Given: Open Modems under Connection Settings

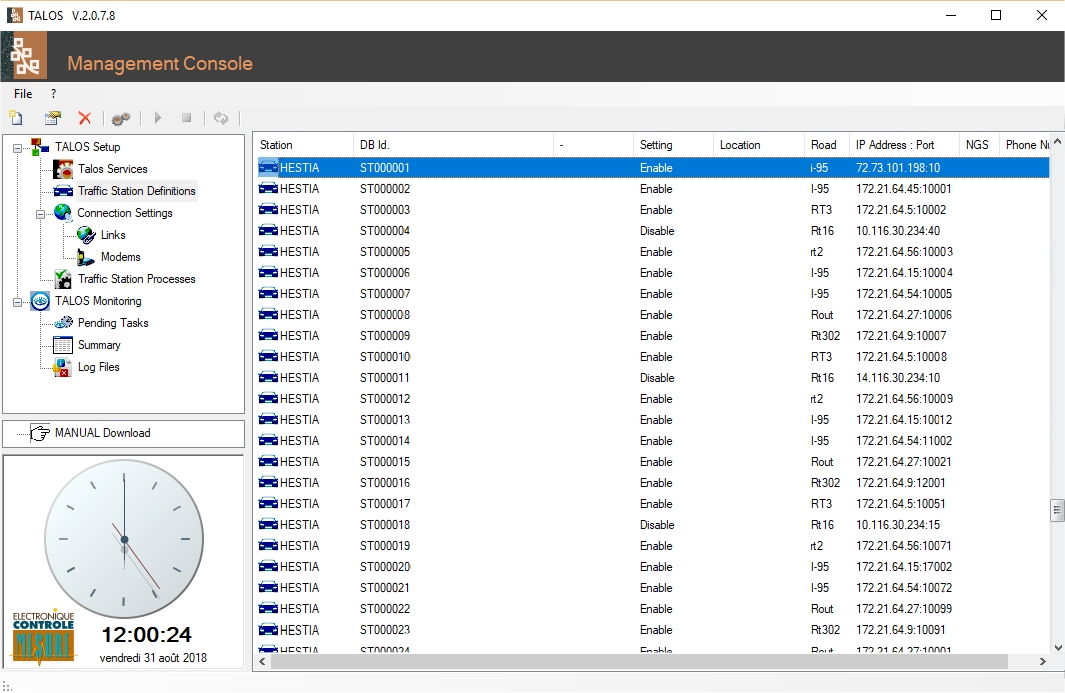Looking at the screenshot, I should coord(120,257).
